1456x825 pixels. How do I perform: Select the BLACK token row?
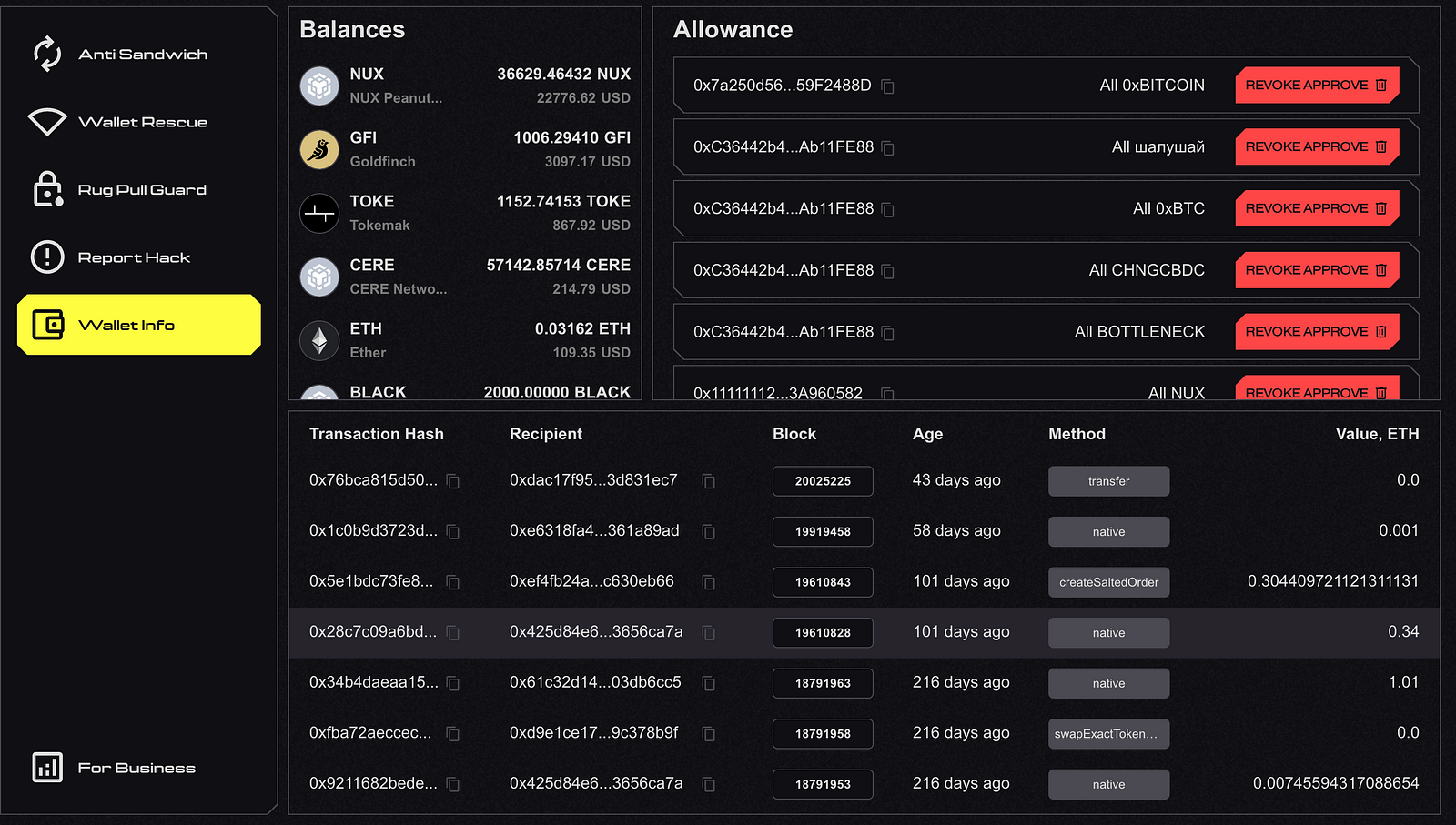pos(465,391)
